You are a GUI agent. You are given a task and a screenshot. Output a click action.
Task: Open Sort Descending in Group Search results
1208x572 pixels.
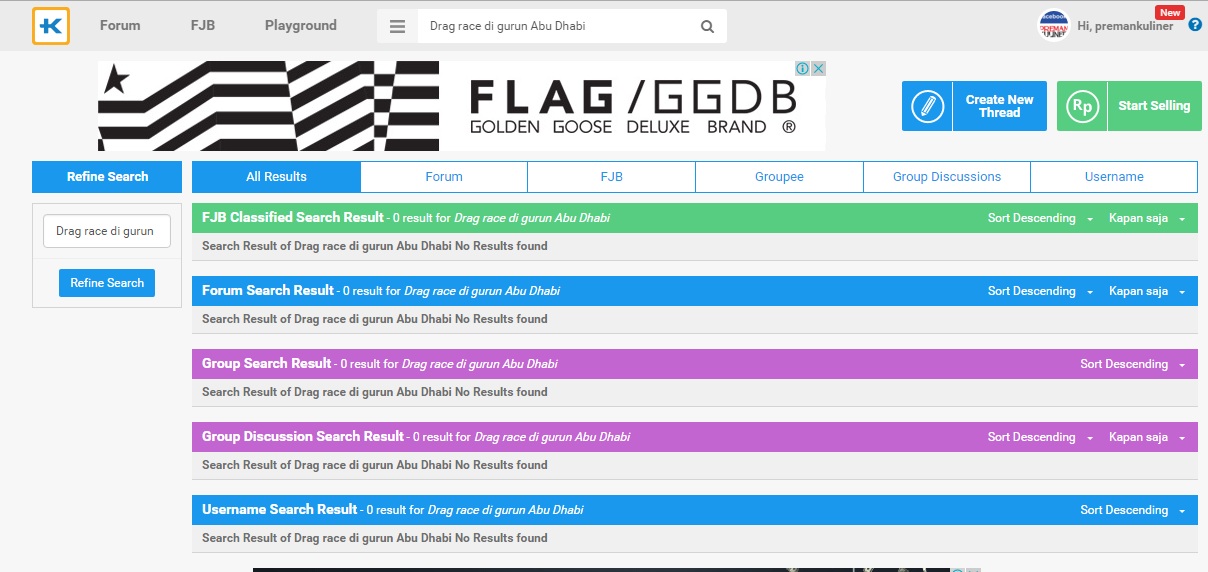point(1133,364)
